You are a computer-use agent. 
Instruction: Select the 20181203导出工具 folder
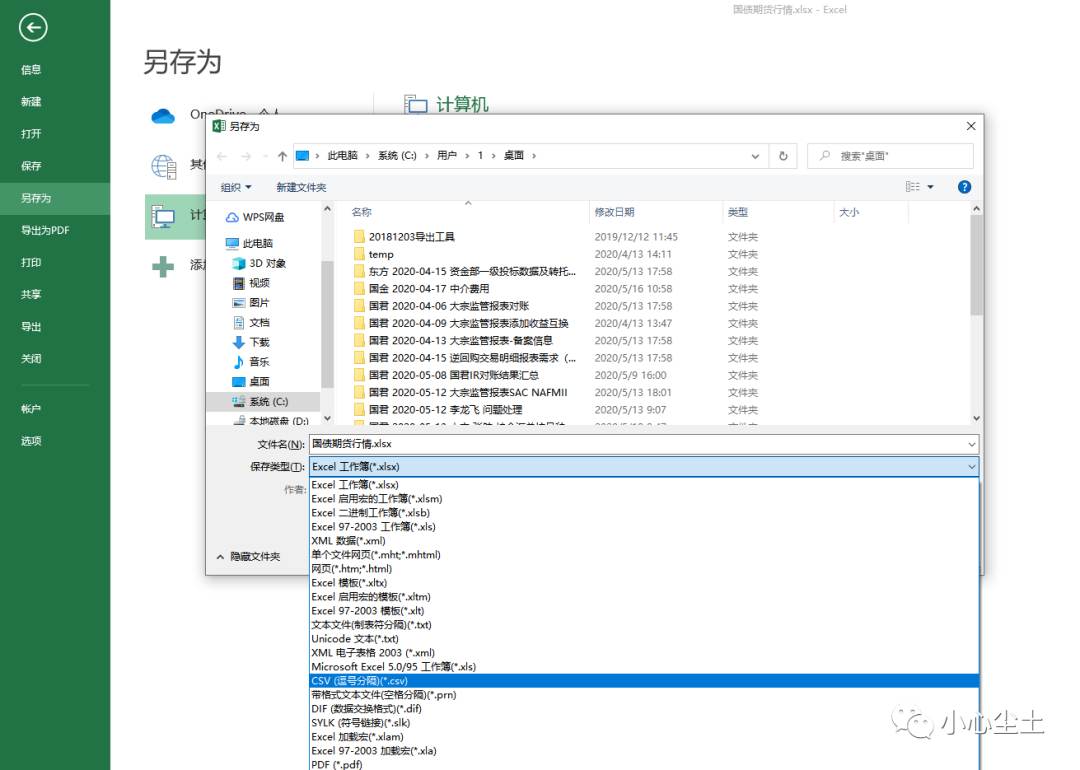411,237
